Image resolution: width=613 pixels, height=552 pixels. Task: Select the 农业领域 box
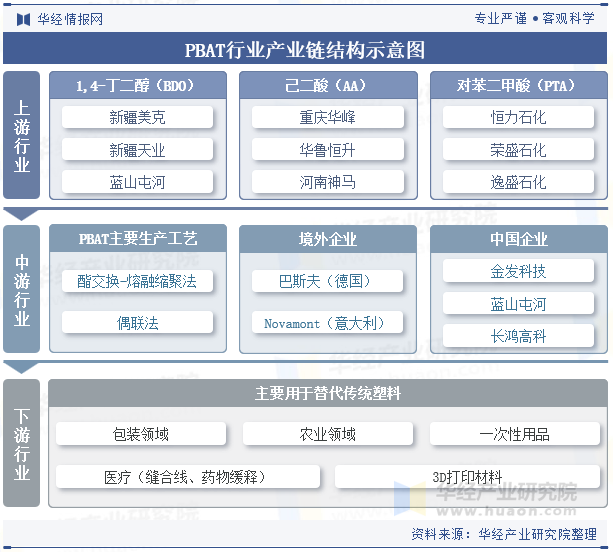328,434
